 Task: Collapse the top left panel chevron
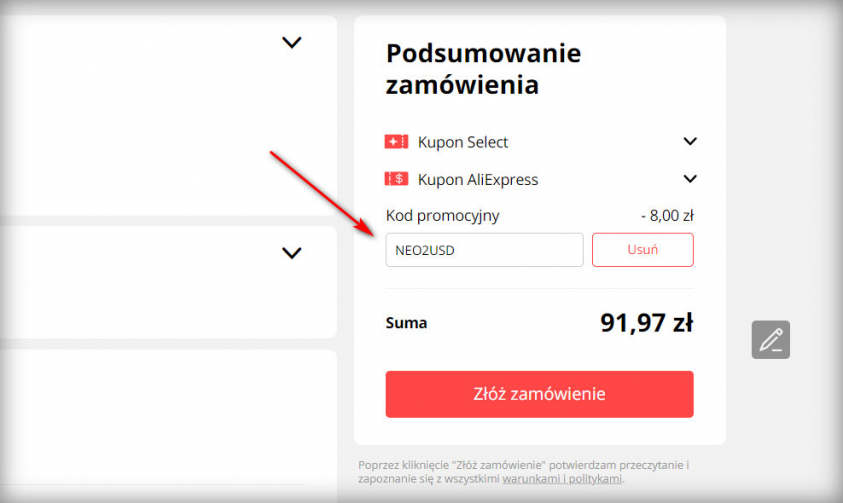click(291, 43)
